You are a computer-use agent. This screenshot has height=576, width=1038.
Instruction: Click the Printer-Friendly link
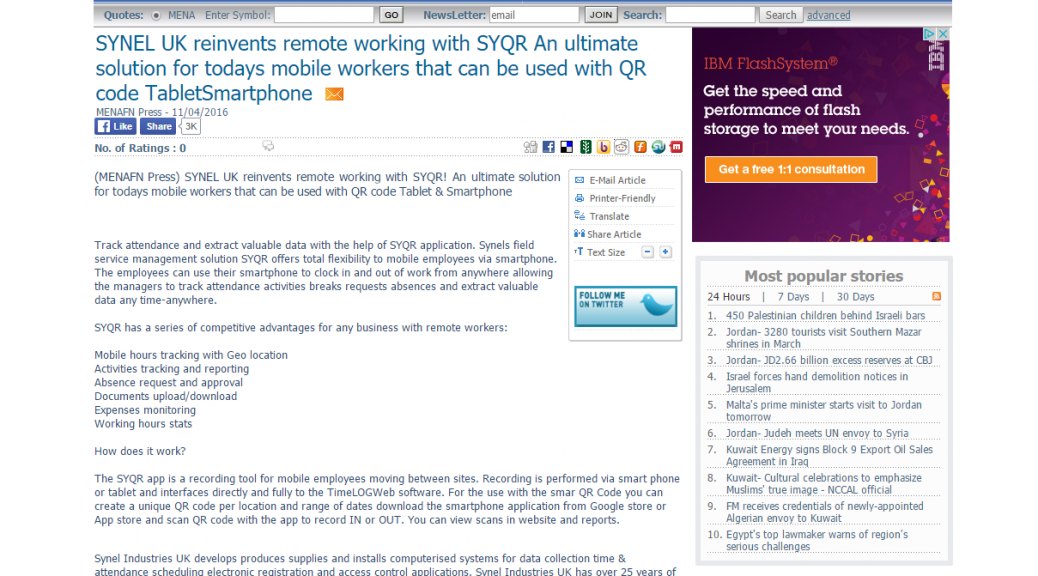(x=622, y=198)
